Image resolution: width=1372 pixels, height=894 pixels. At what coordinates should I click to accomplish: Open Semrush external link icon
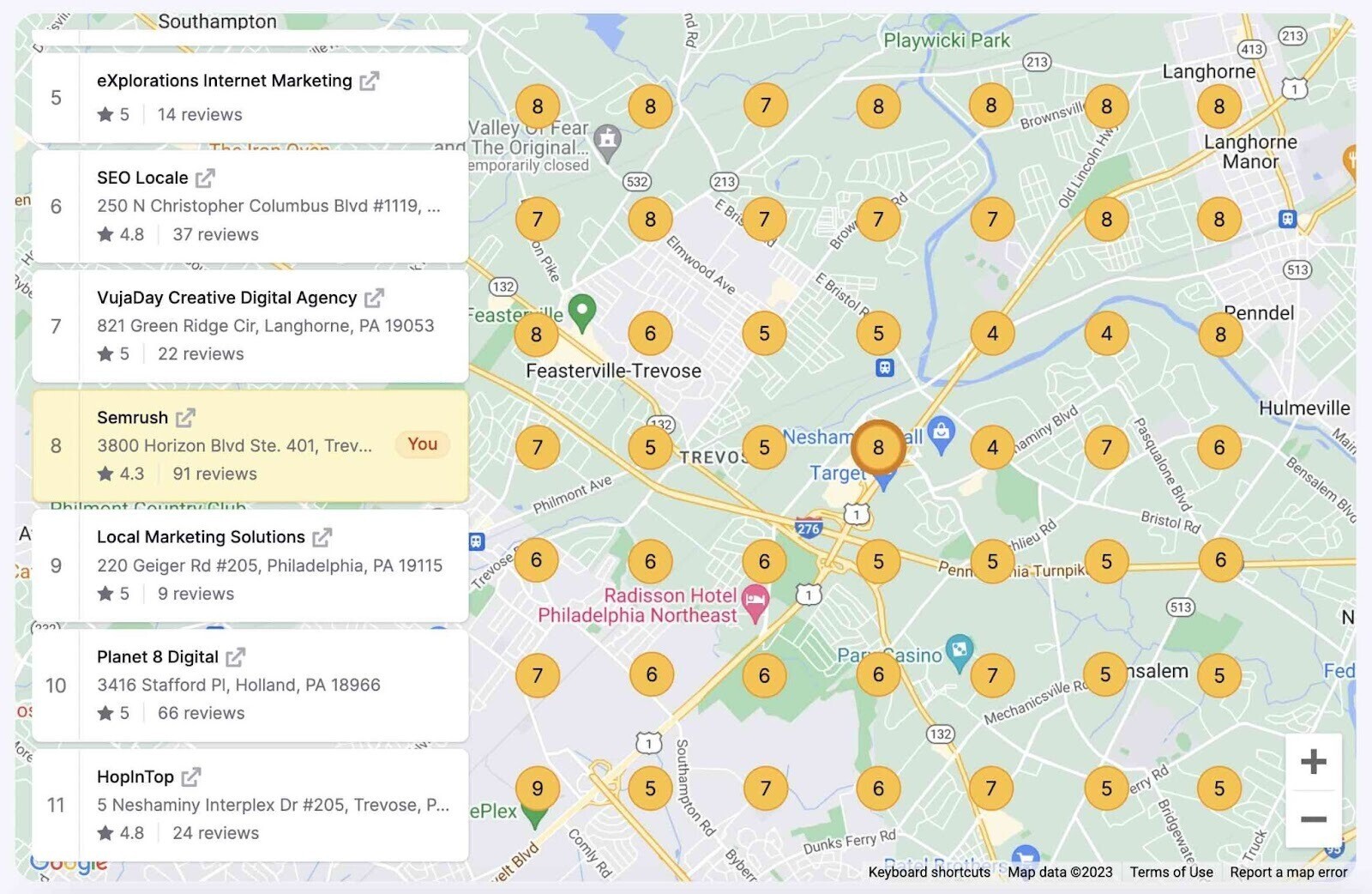point(185,418)
